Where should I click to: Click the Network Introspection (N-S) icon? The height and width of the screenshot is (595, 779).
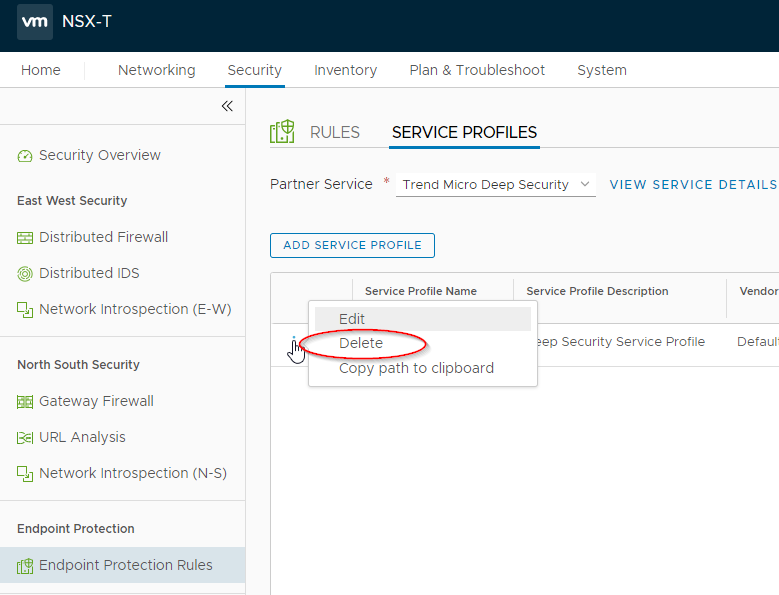pyautogui.click(x=25, y=474)
